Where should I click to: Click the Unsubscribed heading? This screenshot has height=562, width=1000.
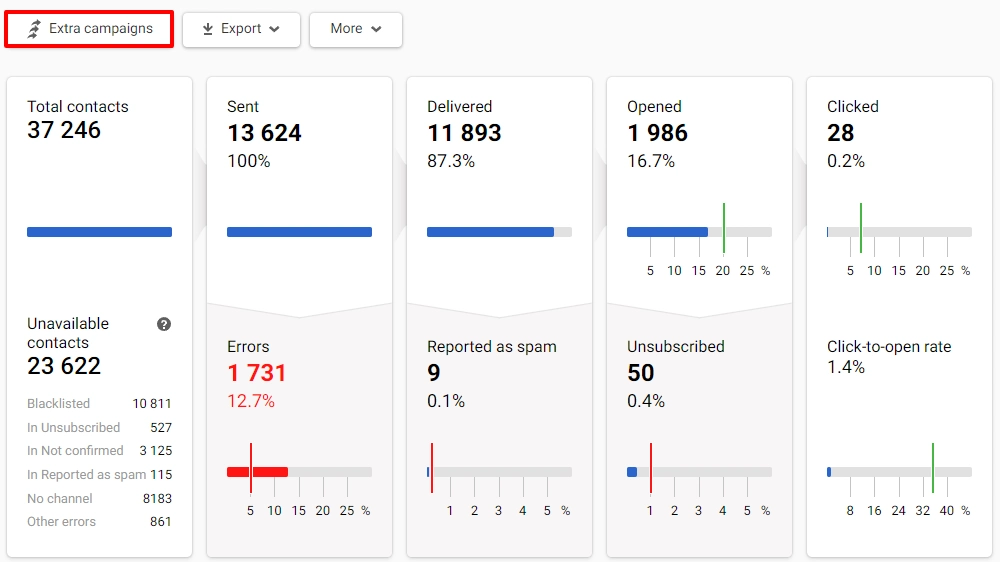pyautogui.click(x=675, y=346)
